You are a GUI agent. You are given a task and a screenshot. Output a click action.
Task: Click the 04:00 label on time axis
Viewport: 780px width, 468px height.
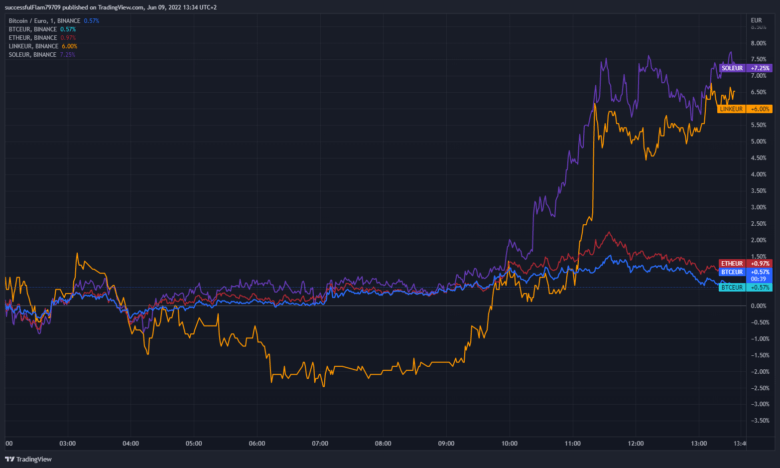point(131,444)
